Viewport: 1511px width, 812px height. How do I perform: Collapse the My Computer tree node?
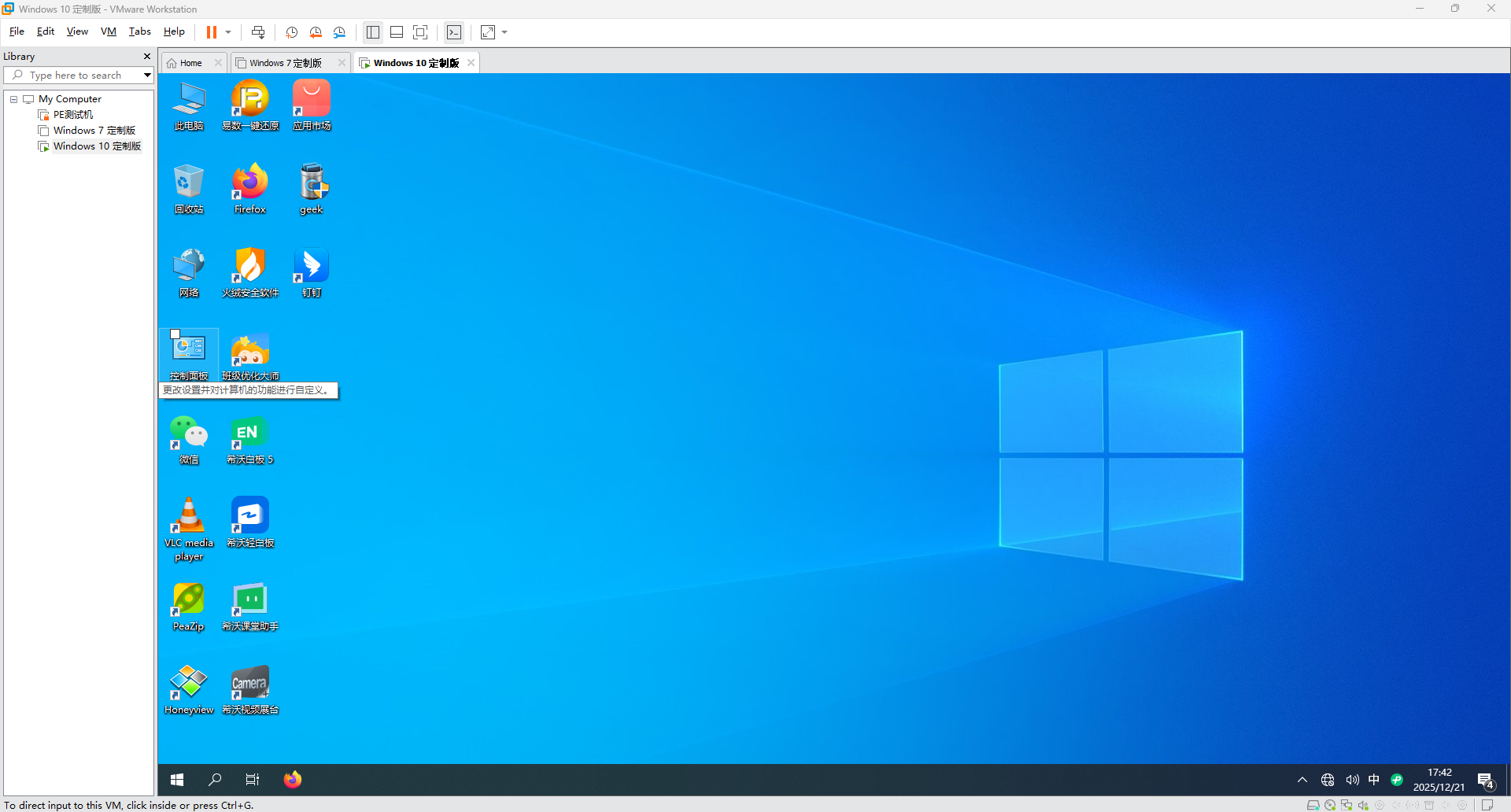coord(13,98)
